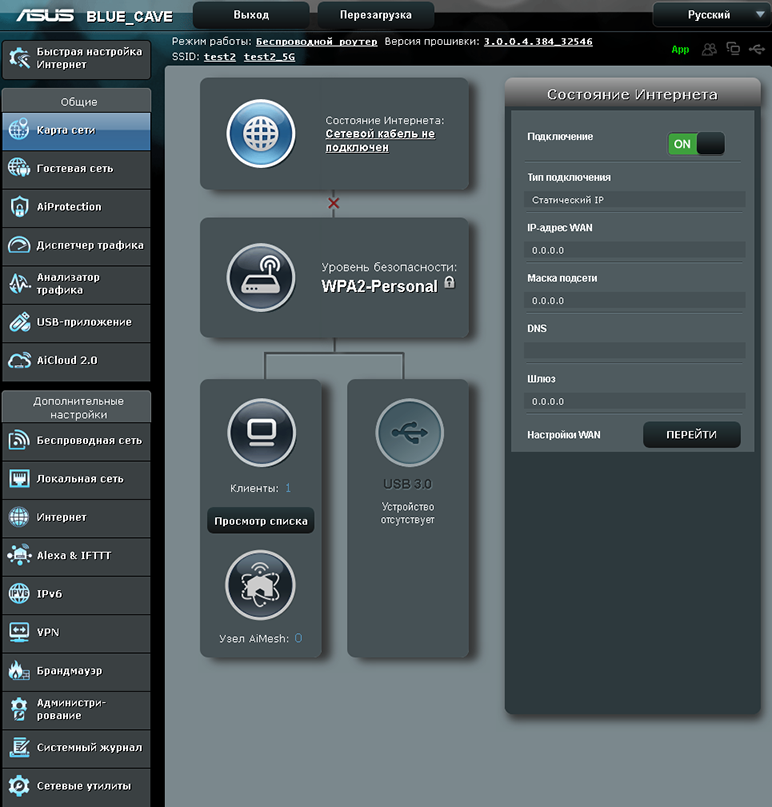772x807 pixels.
Task: Click the Интернет globe sidebar icon
Action: [x=19, y=517]
